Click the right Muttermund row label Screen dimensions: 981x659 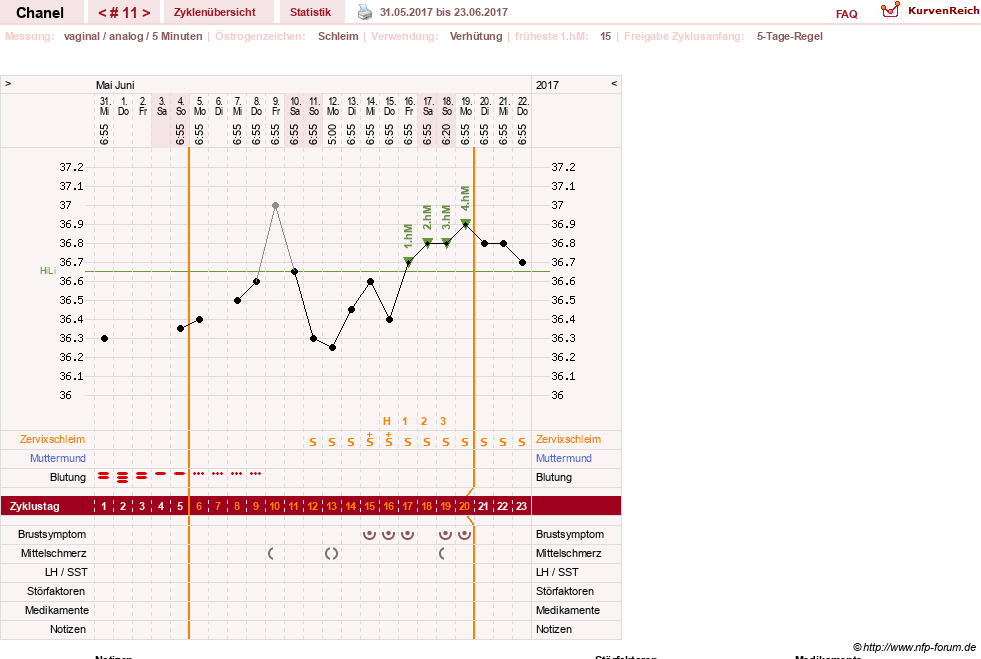[x=564, y=458]
